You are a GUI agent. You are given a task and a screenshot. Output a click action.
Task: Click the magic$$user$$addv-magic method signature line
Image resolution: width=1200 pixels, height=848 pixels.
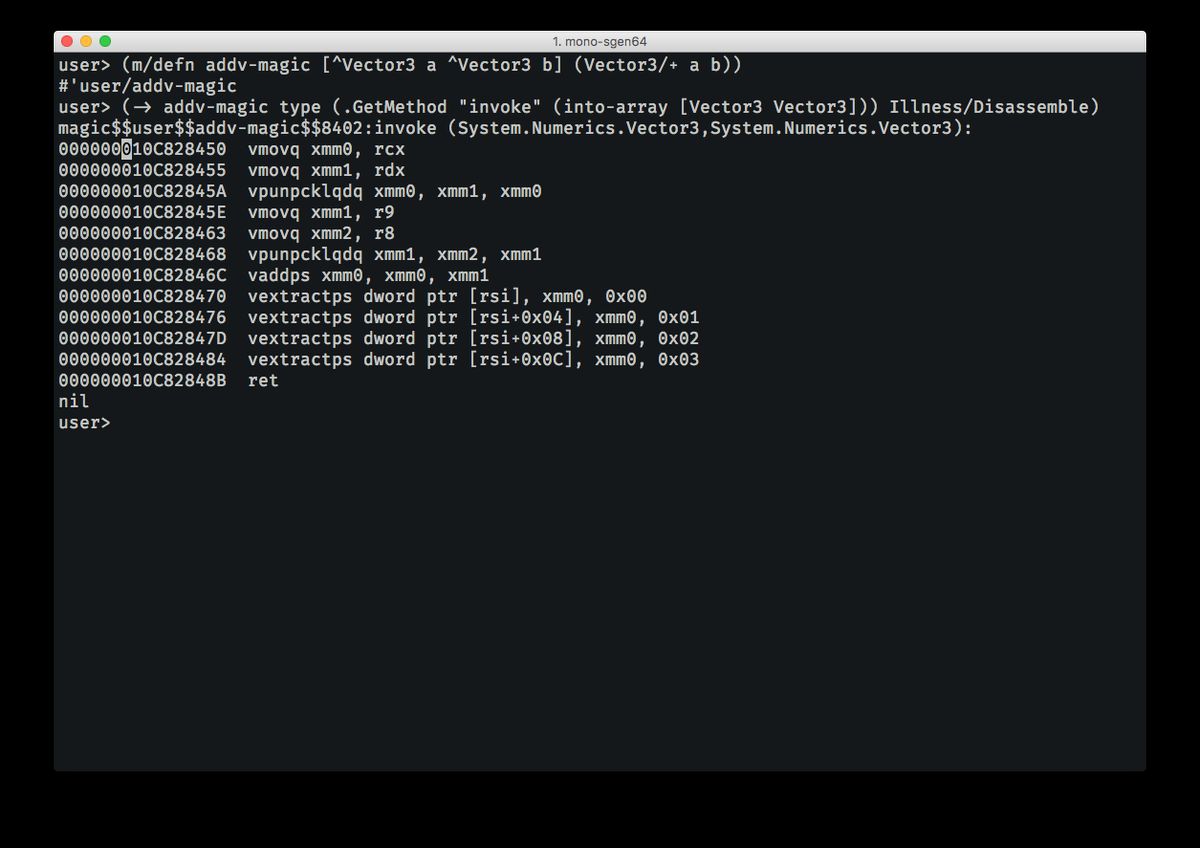pyautogui.click(x=515, y=128)
